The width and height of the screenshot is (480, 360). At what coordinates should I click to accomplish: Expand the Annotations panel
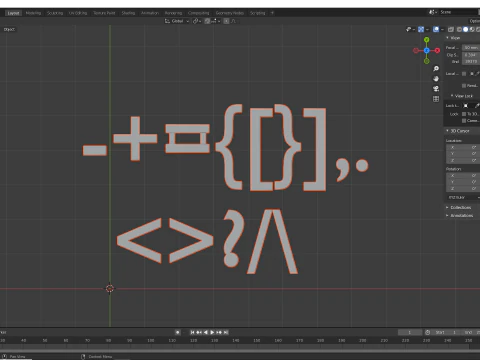[447, 215]
